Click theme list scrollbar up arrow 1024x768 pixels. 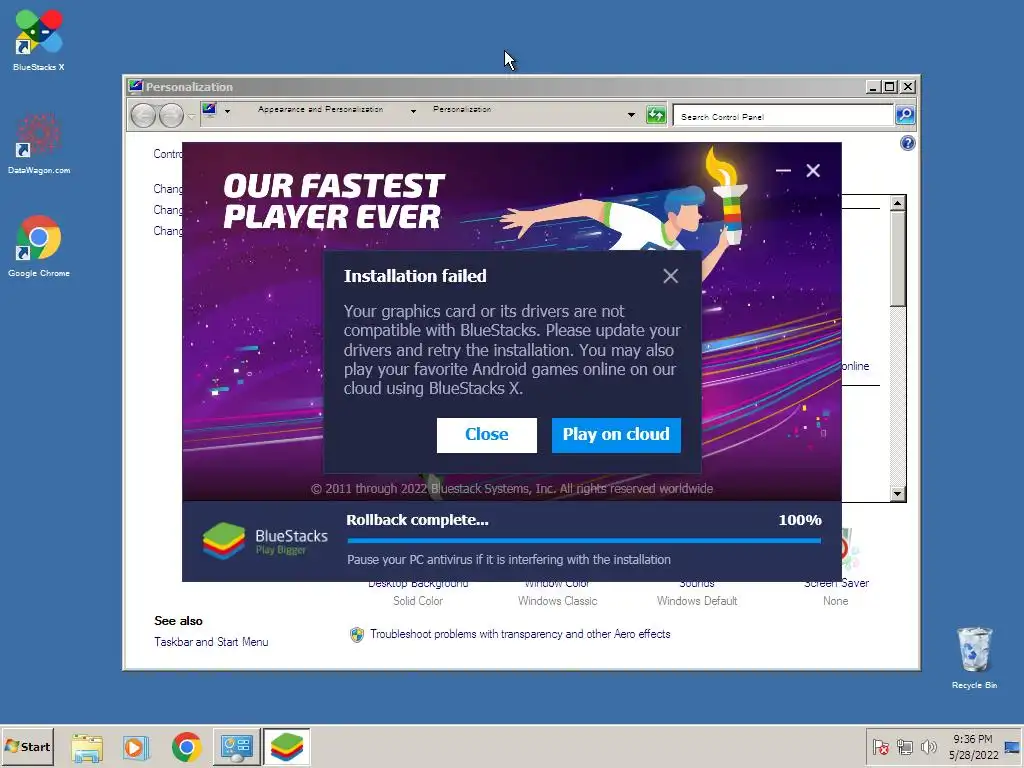tap(898, 203)
